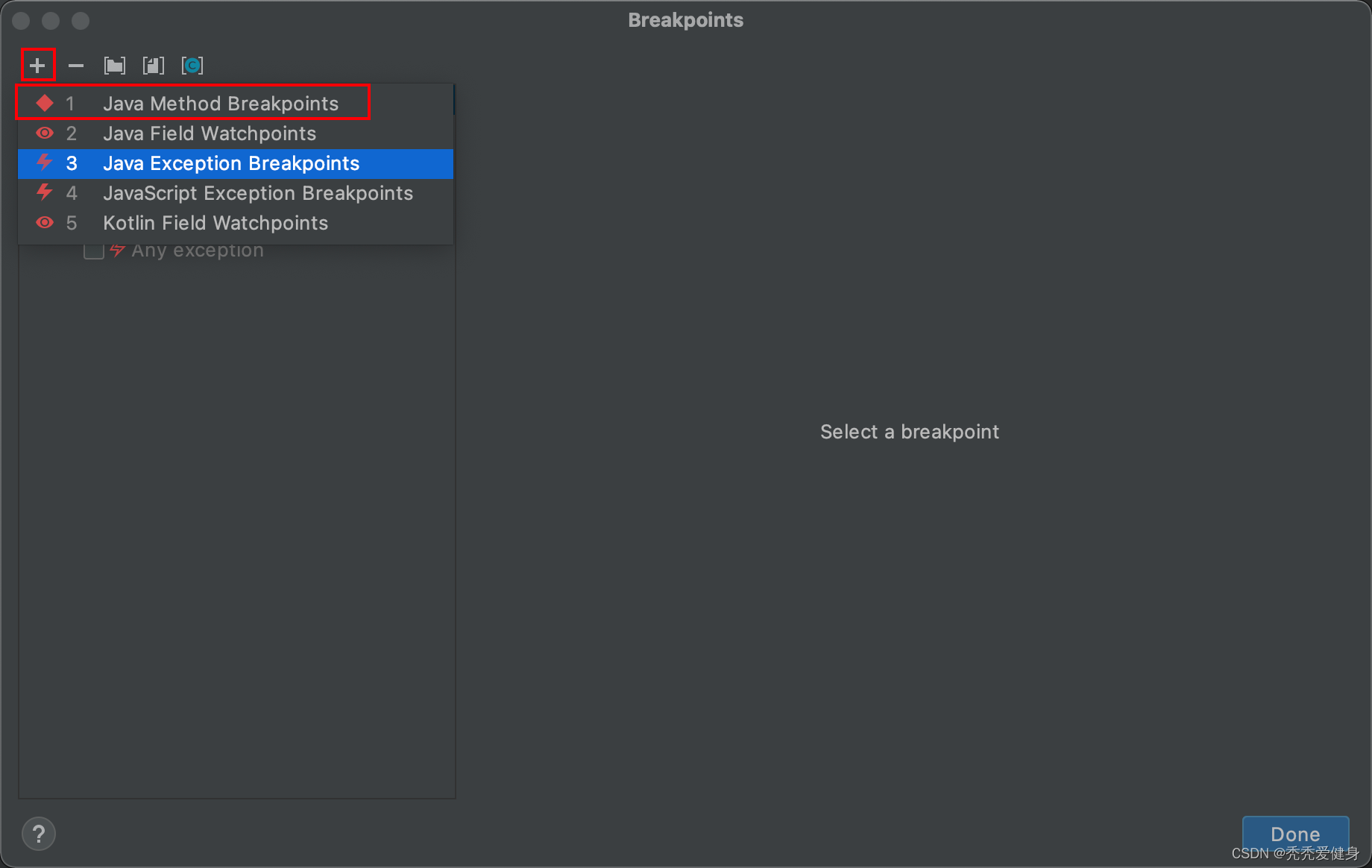
Task: Click the eye icon beside Kotlin Field Watchpoints
Action: (x=45, y=222)
